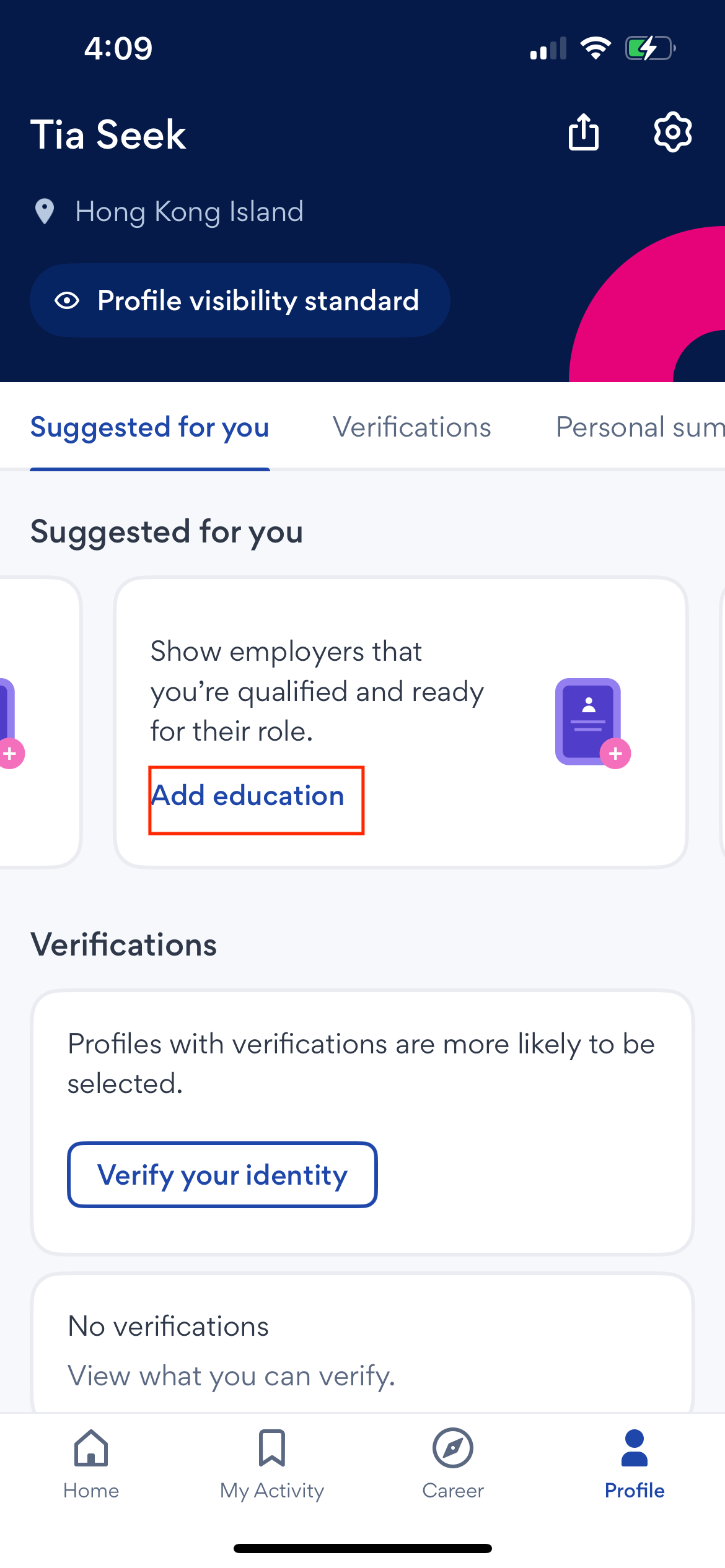
Task: Open the Career compass icon
Action: click(453, 1448)
